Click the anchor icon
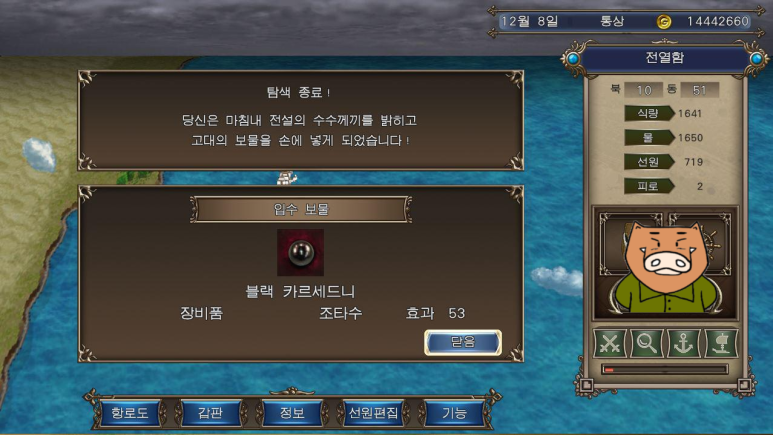Image resolution: width=773 pixels, height=435 pixels. [683, 343]
